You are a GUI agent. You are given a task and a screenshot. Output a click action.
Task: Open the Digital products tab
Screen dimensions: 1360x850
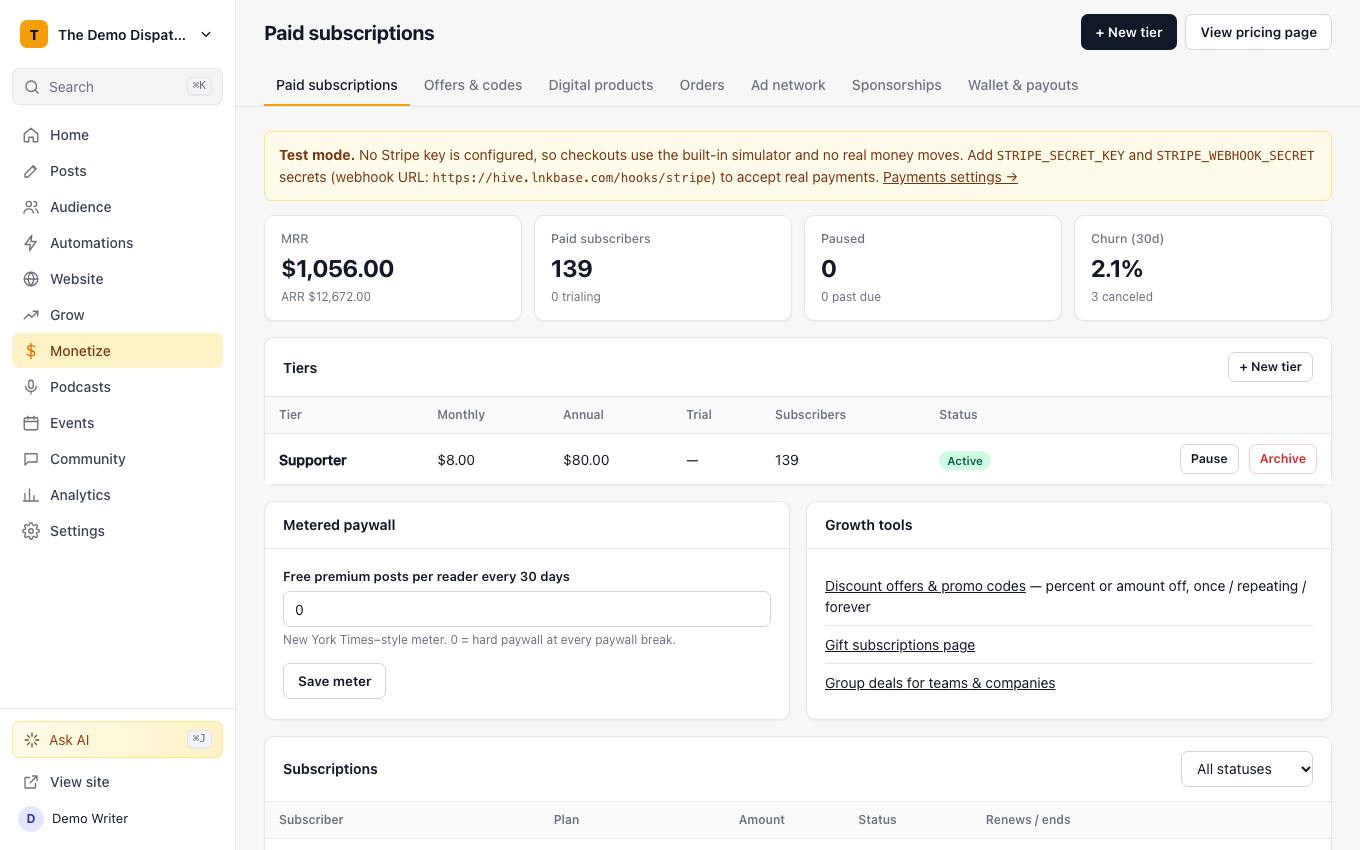[x=601, y=85]
